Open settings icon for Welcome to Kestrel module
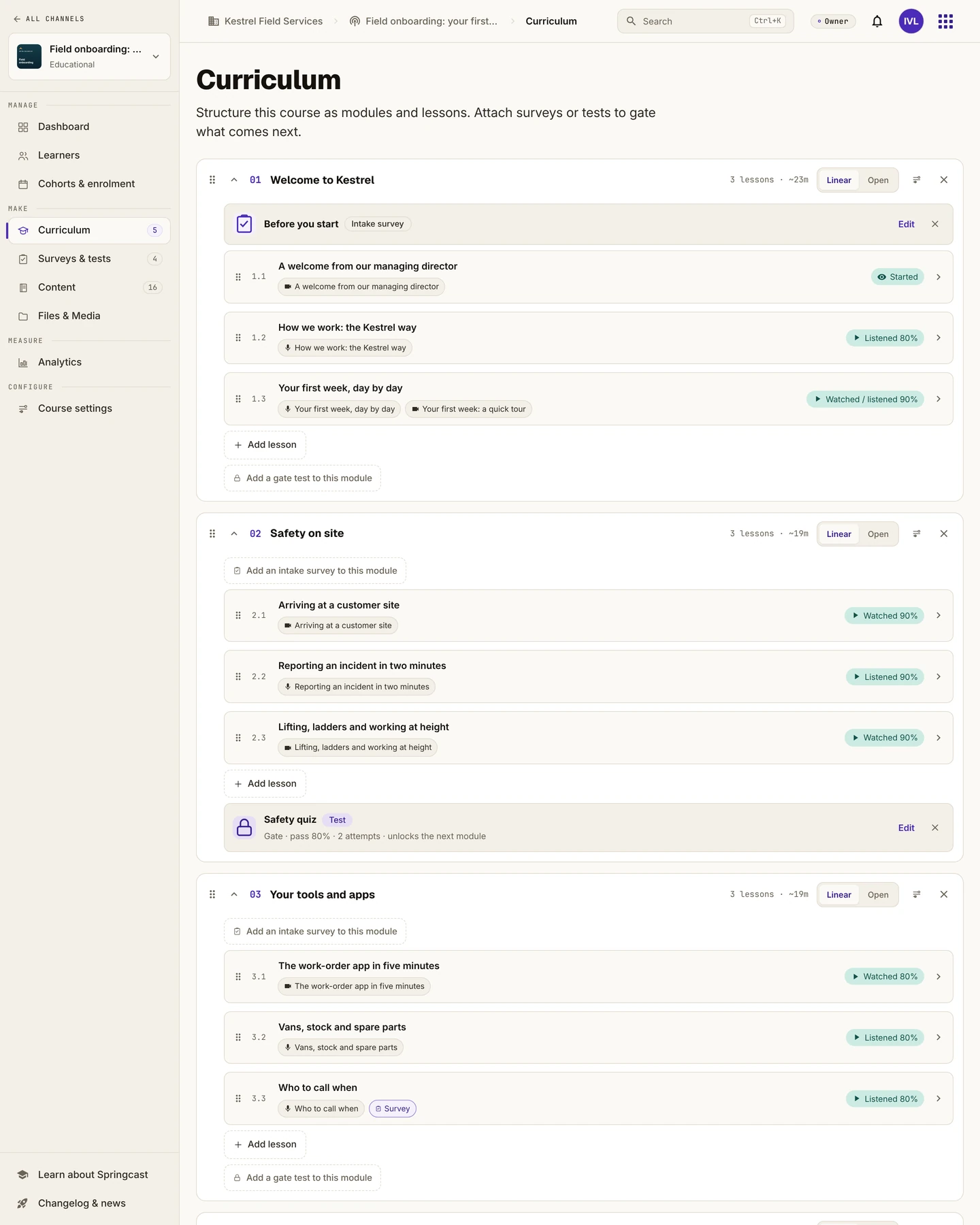This screenshot has width=980, height=1225. pos(917,180)
